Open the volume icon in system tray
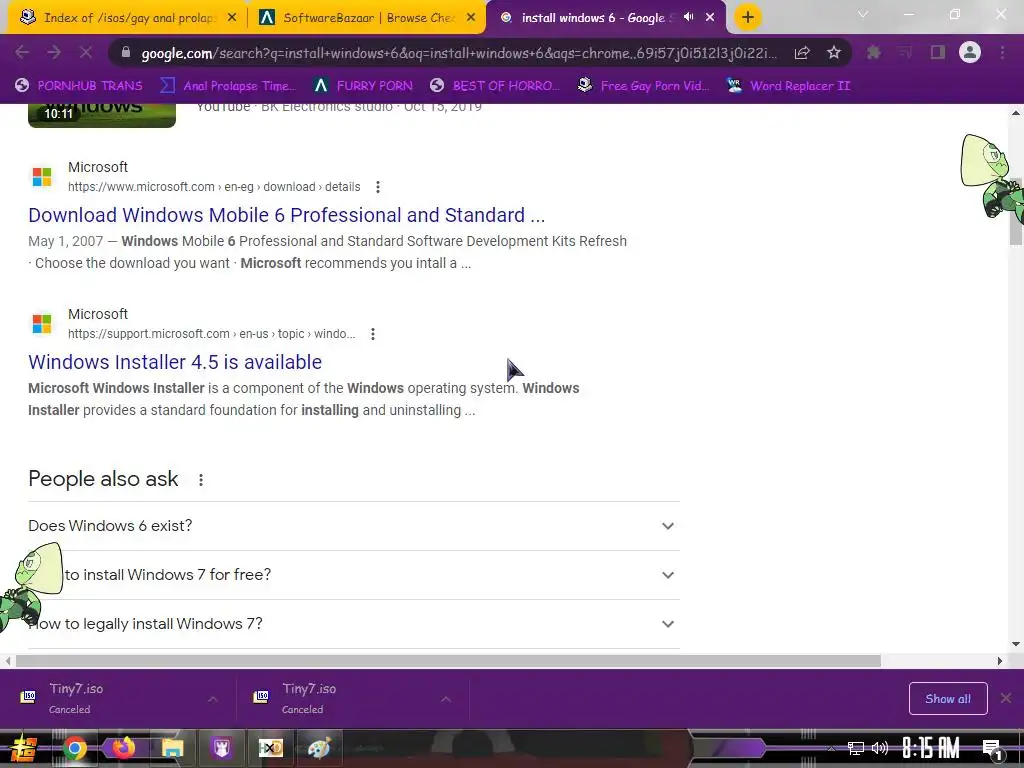Image resolution: width=1024 pixels, height=768 pixels. [x=880, y=748]
